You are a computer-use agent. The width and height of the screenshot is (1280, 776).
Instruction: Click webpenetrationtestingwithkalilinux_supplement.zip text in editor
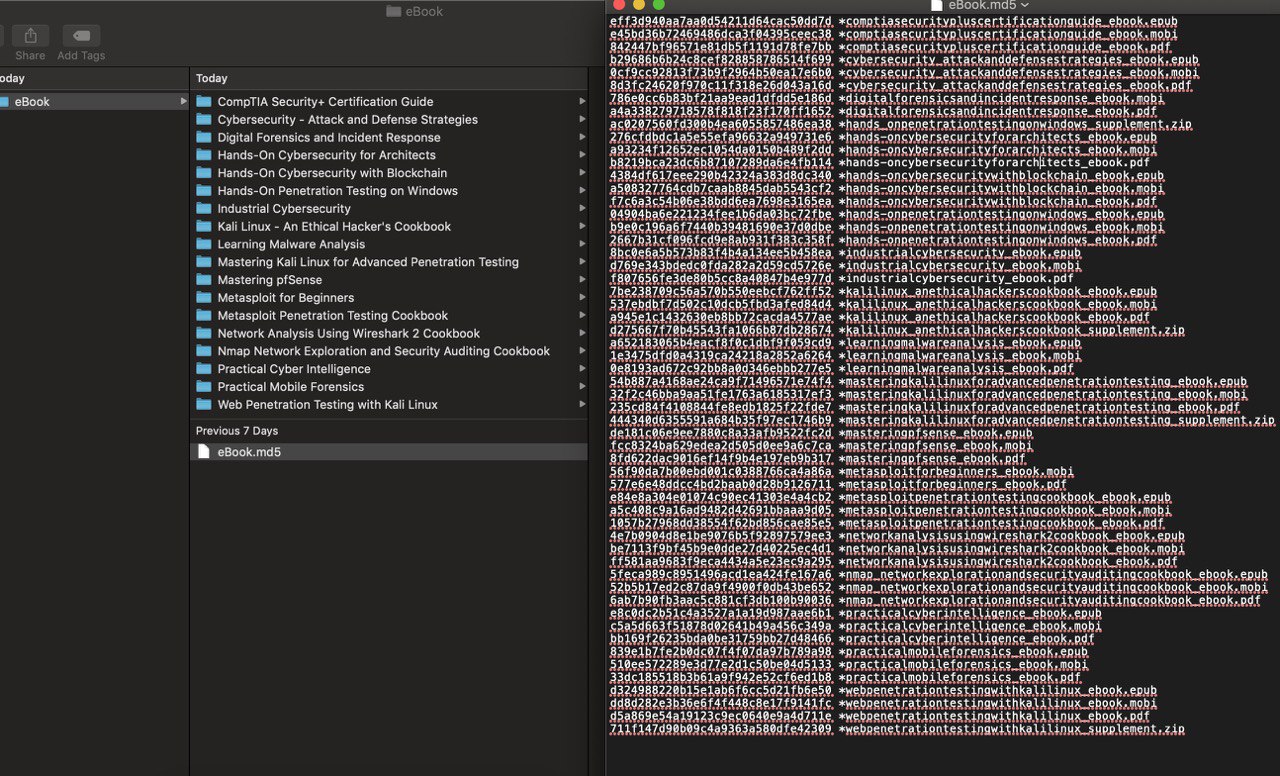coord(1015,730)
